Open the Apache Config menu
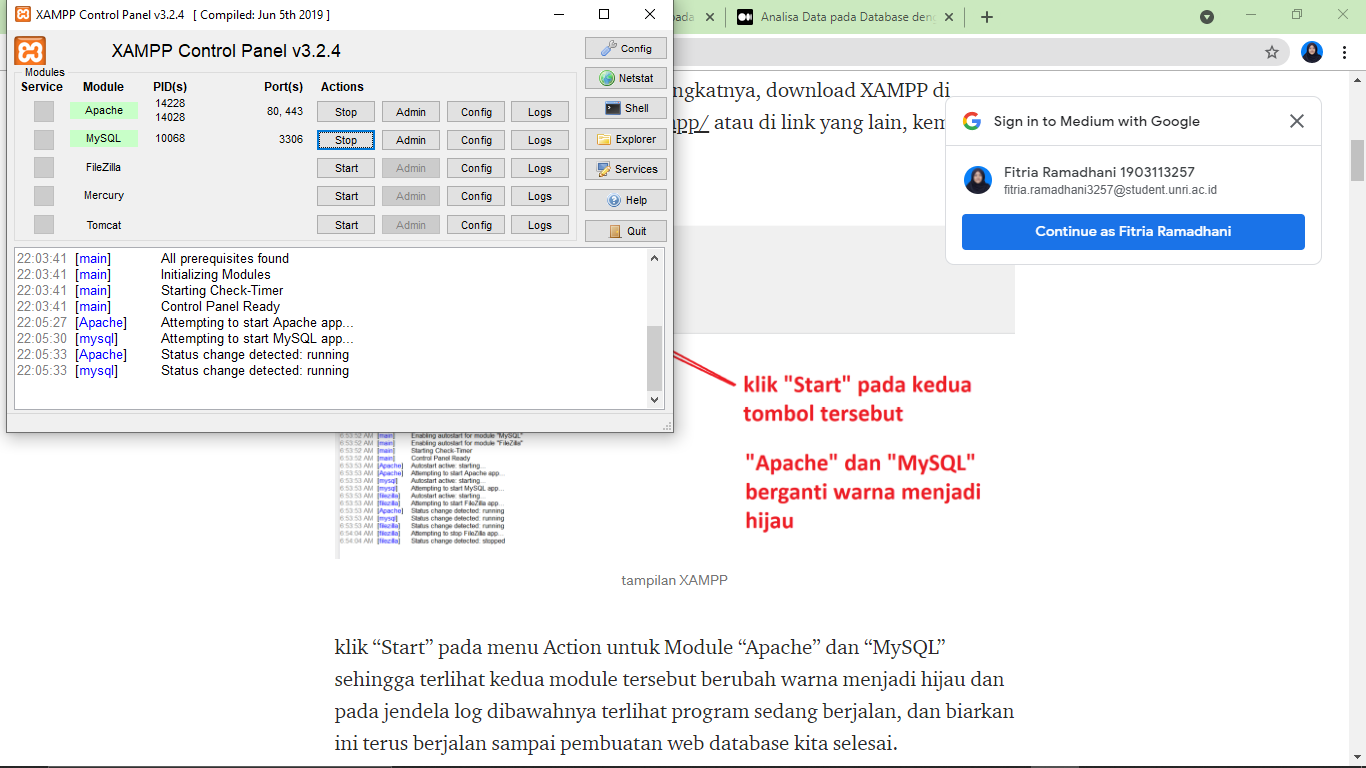The image size is (1366, 768). click(476, 112)
